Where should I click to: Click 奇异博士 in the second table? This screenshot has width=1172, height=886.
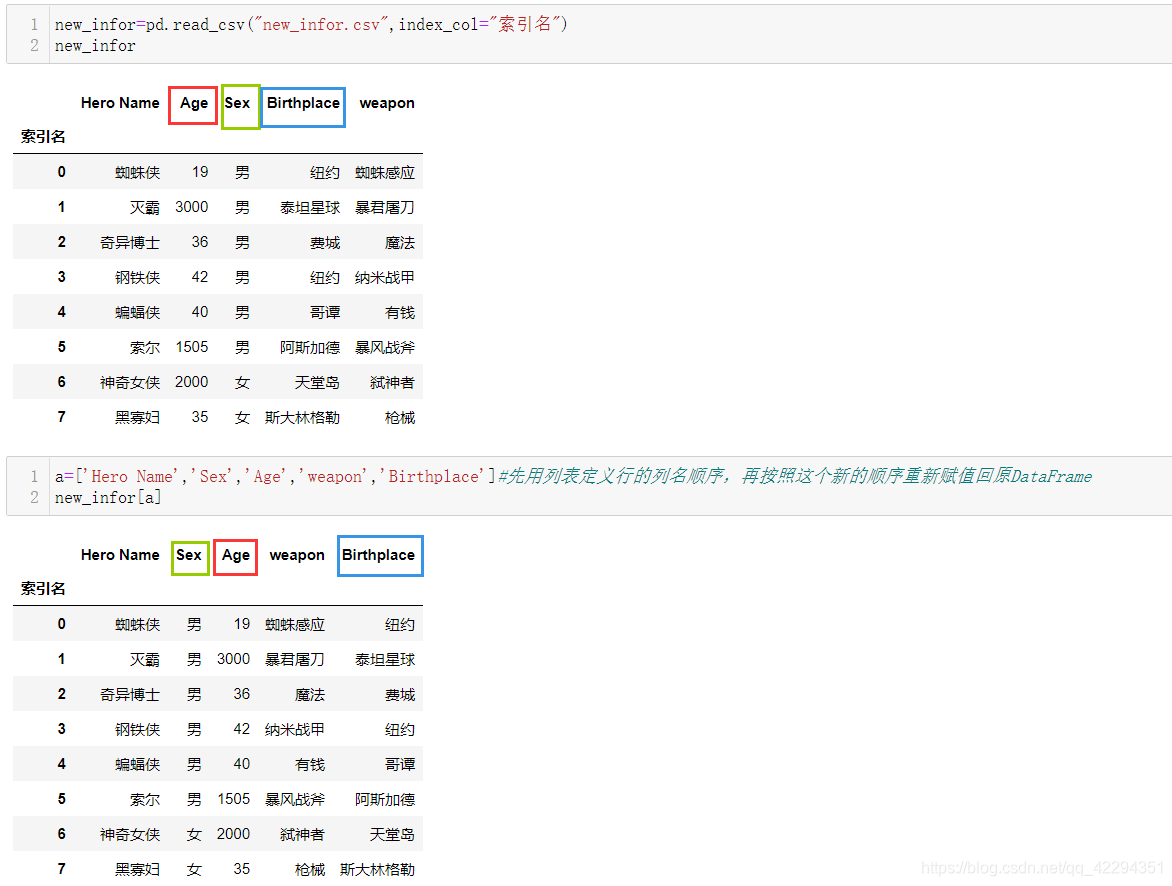point(130,695)
